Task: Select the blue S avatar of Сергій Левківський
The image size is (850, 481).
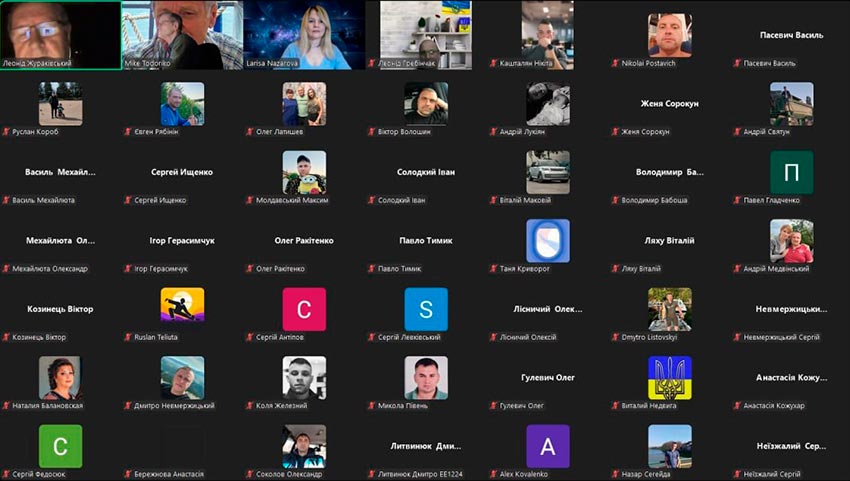Action: pos(426,309)
